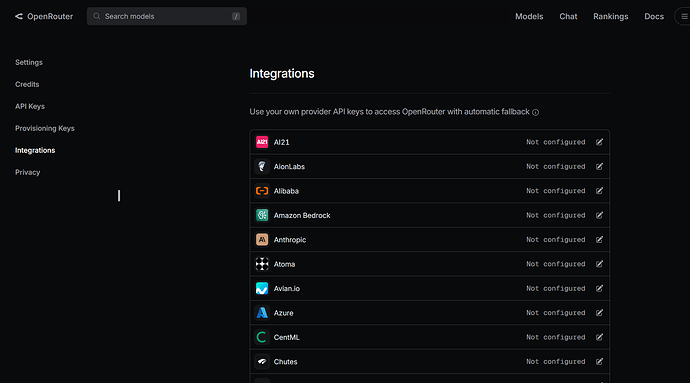Open the Models page in navigation

point(529,16)
